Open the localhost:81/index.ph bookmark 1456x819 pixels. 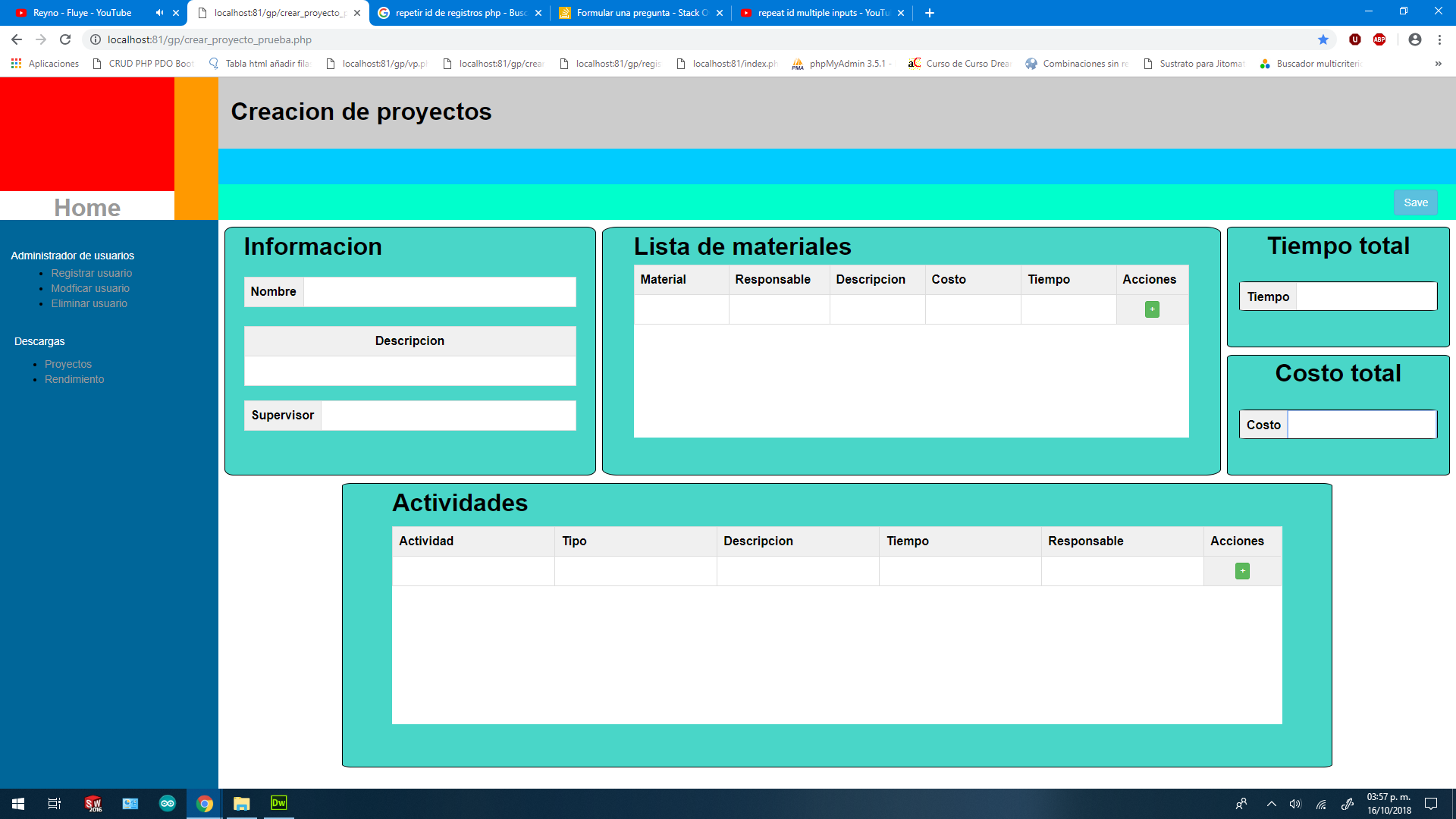point(727,64)
